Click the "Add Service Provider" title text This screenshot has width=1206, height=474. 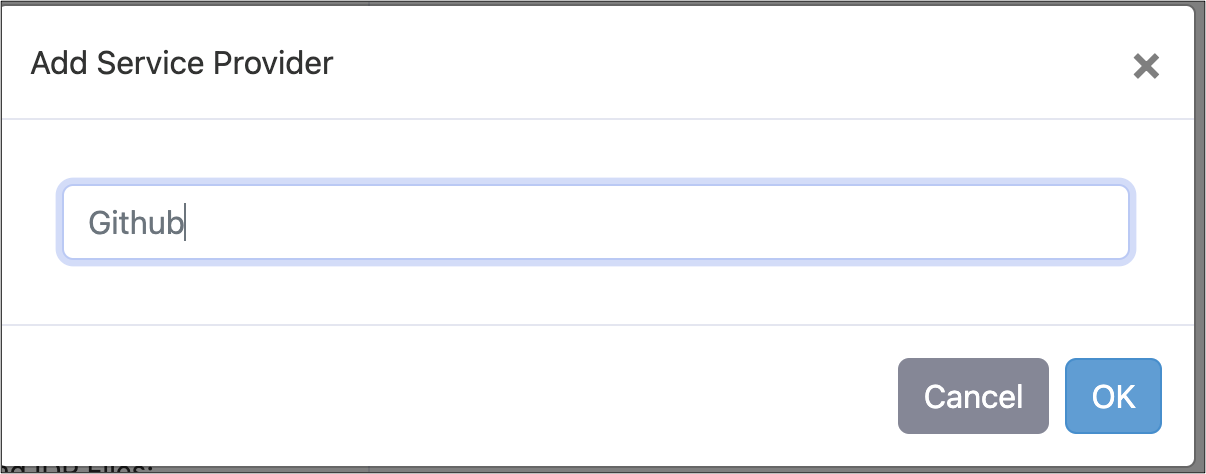(182, 64)
